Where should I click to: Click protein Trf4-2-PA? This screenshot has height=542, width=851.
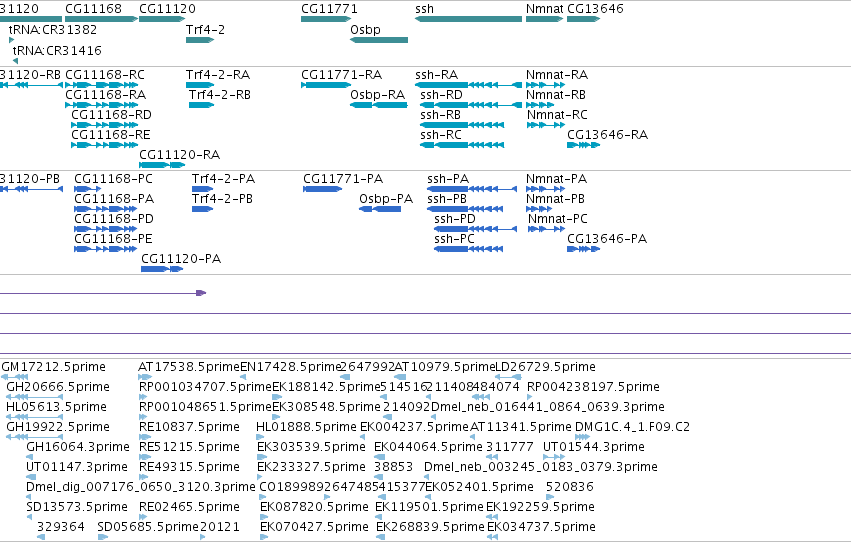224,179
